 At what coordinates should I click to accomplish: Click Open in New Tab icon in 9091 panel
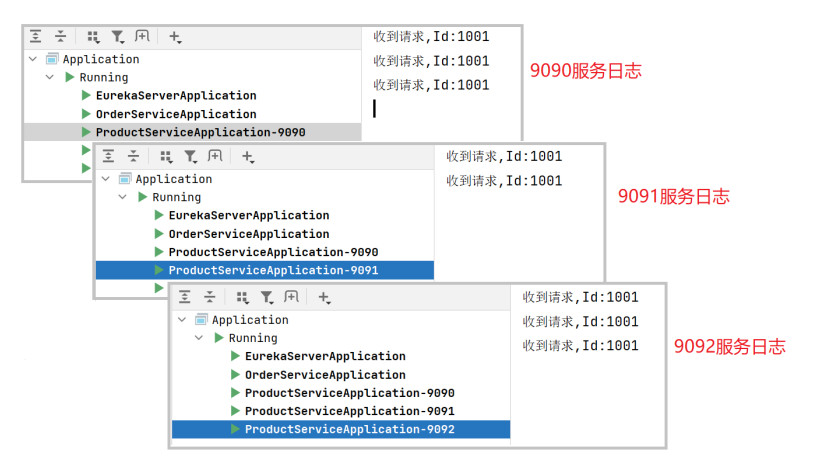click(215, 156)
